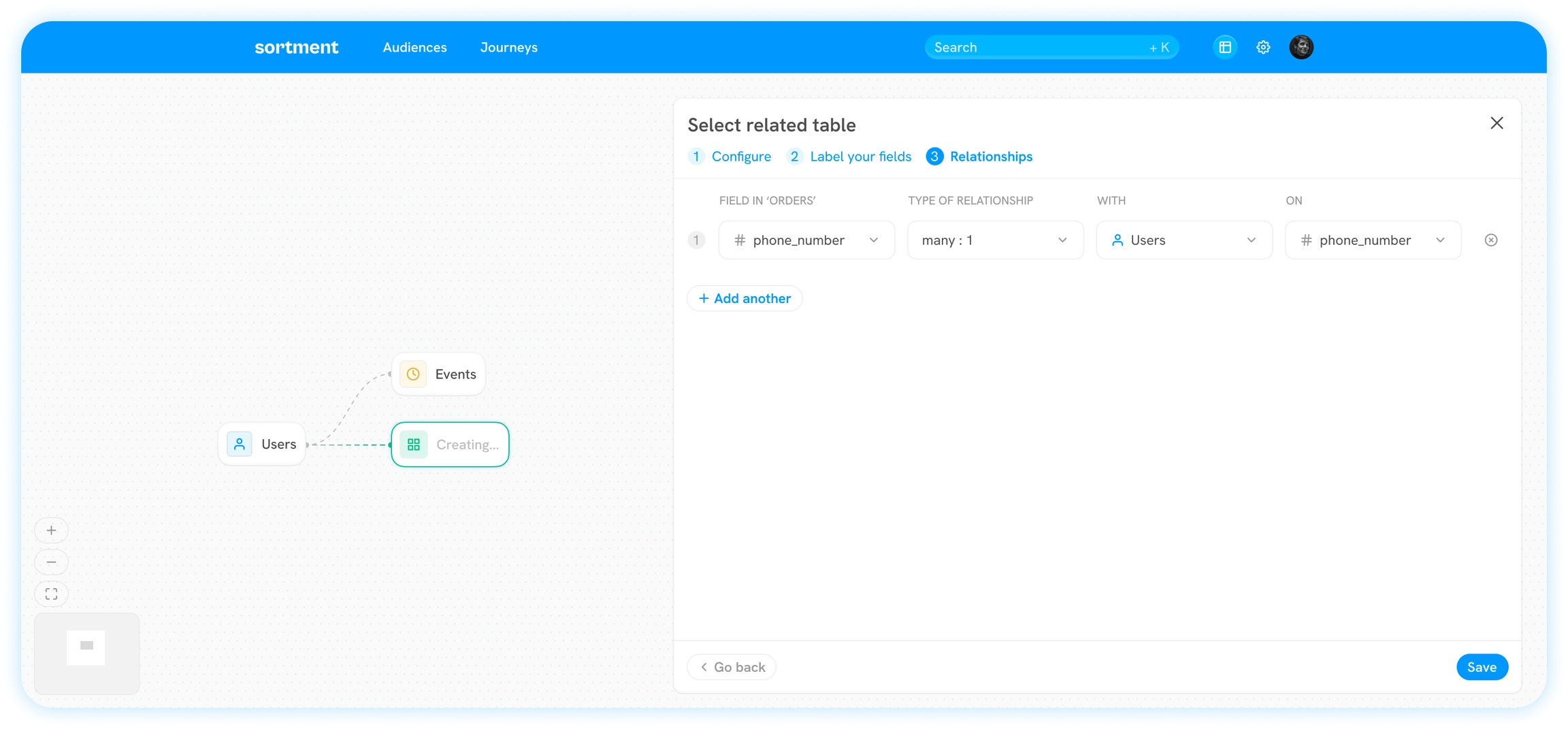Select the Events node on canvas
Screen dimensions: 1568x729
(439, 374)
